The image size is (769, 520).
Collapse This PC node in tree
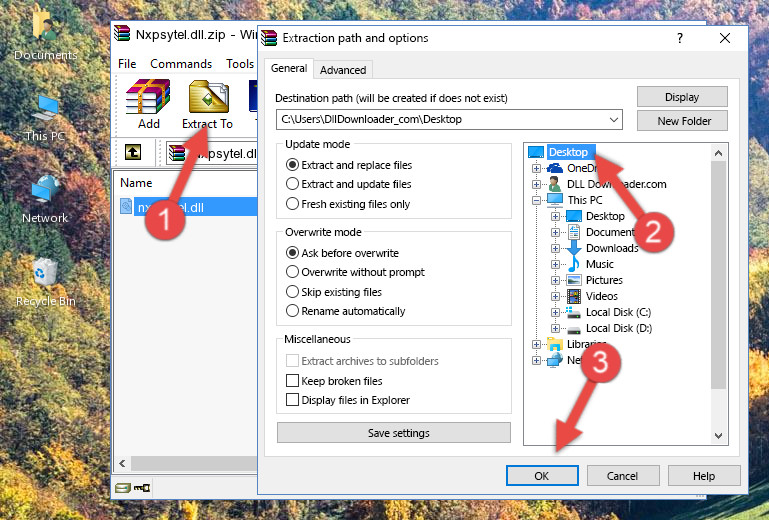coord(536,200)
